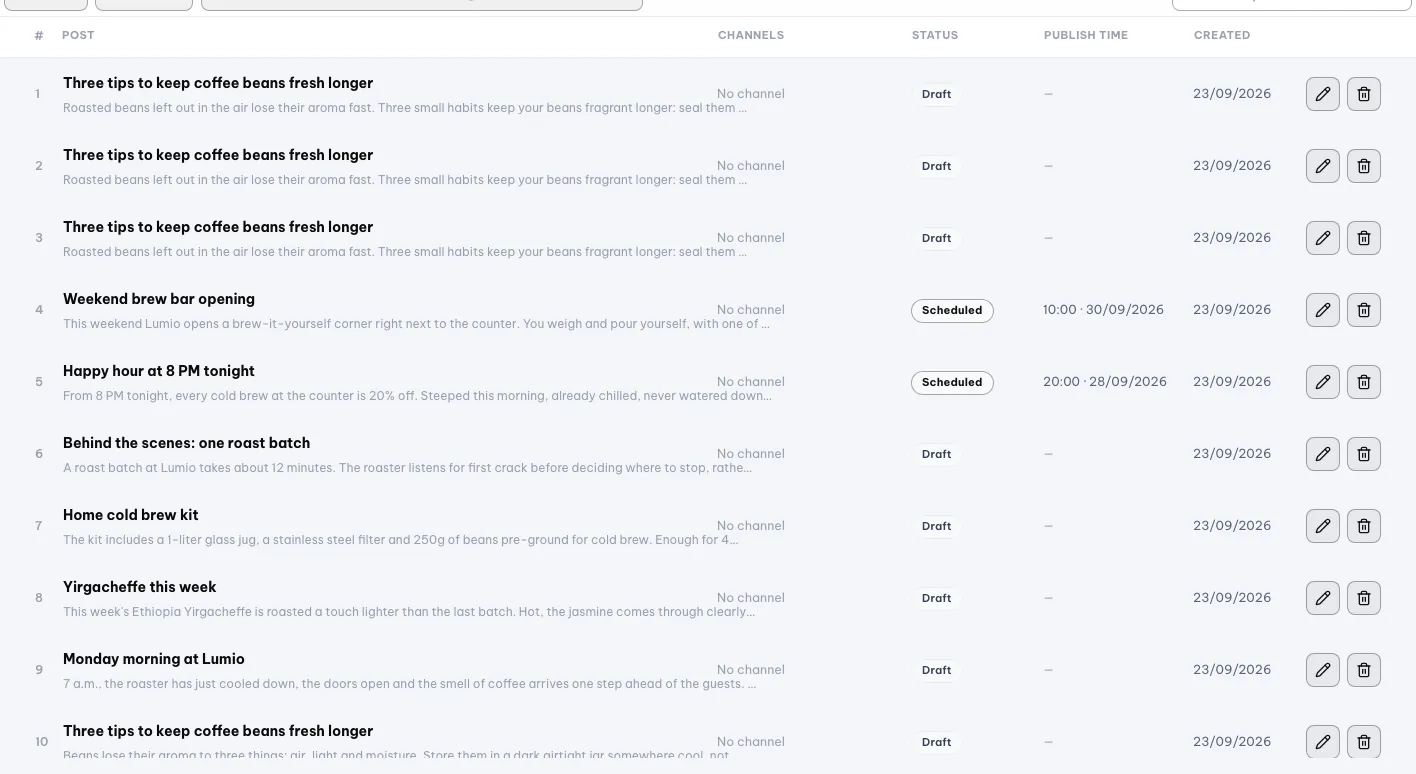This screenshot has width=1416, height=774.
Task: Open the title 'Behind the scenes: one roast batch'
Action: [186, 443]
